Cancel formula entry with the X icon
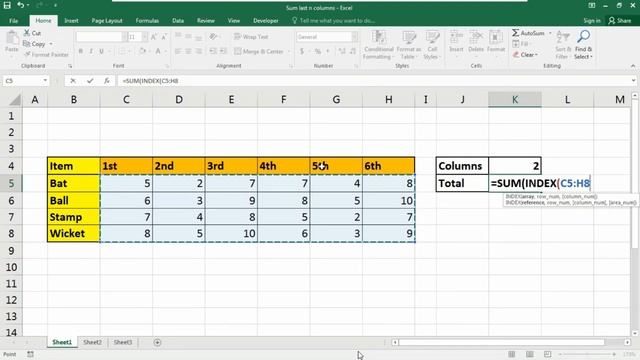640x360 pixels. (73, 81)
